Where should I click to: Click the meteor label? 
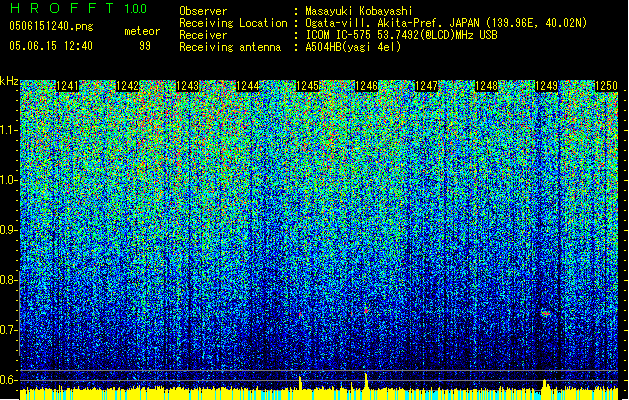point(142,31)
